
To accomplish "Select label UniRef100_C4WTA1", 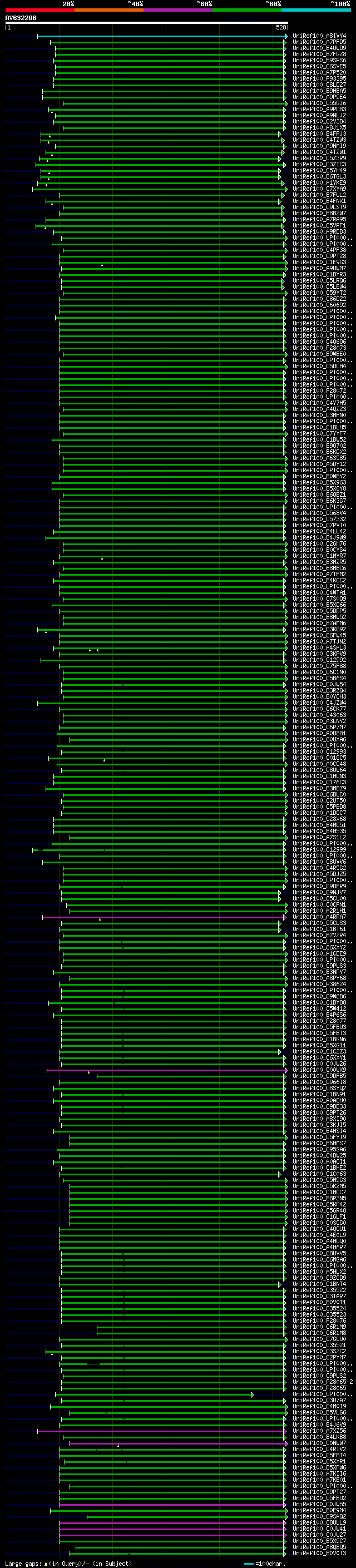I will pyautogui.click(x=319, y=592).
